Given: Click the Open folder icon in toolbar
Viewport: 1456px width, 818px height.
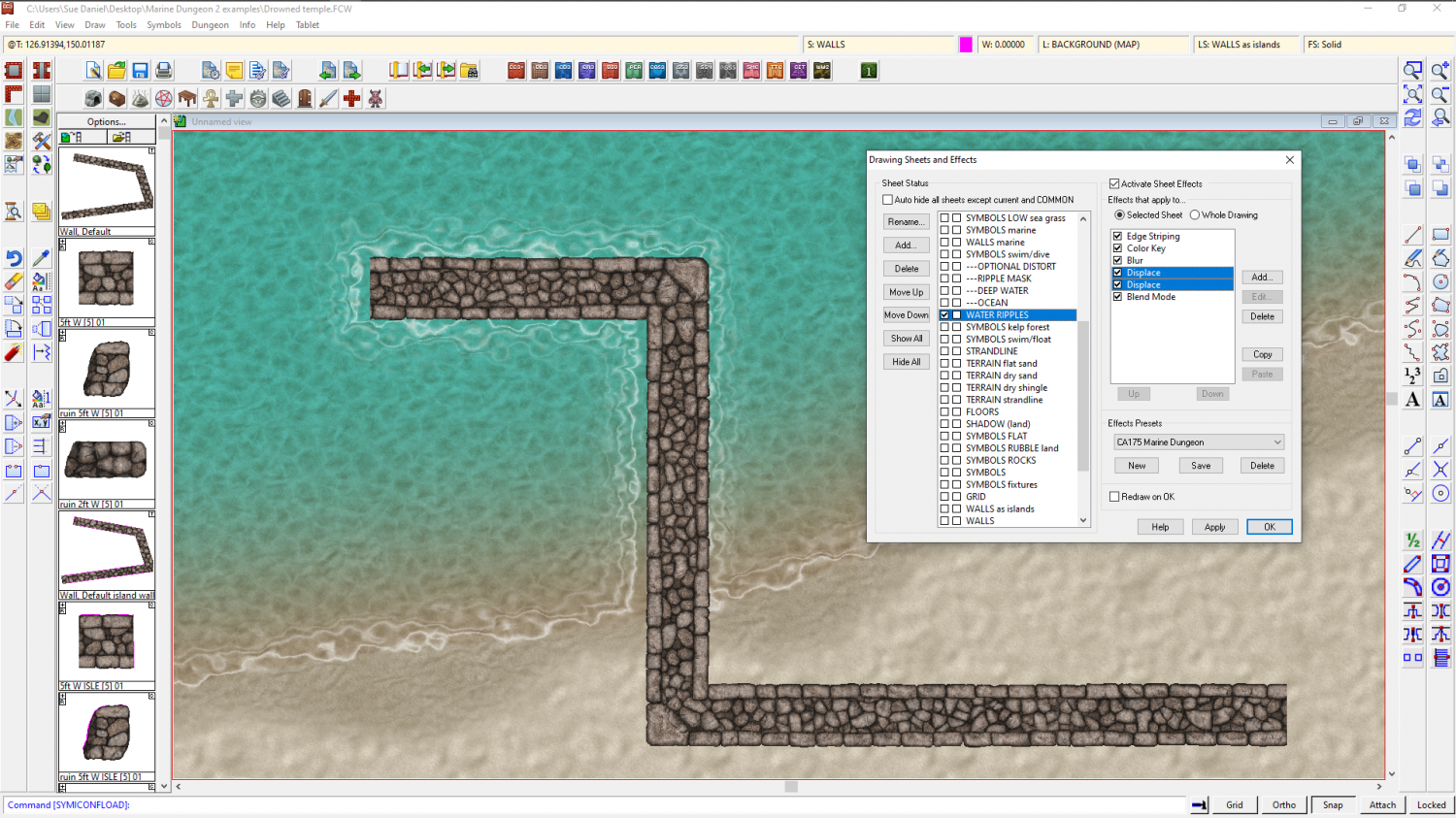Looking at the screenshot, I should [x=116, y=70].
